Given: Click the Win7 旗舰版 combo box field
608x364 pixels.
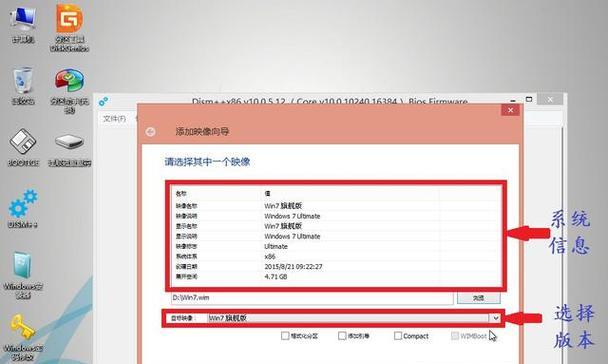Looking at the screenshot, I should (348, 318).
